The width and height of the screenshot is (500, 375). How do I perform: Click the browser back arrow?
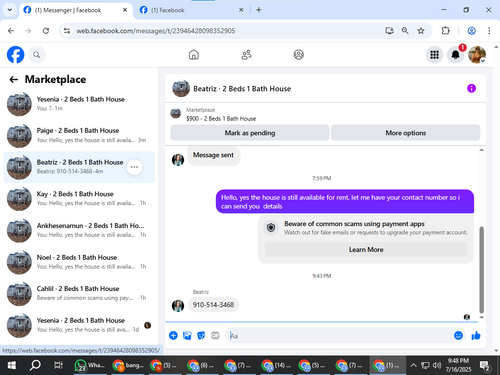coord(11,31)
